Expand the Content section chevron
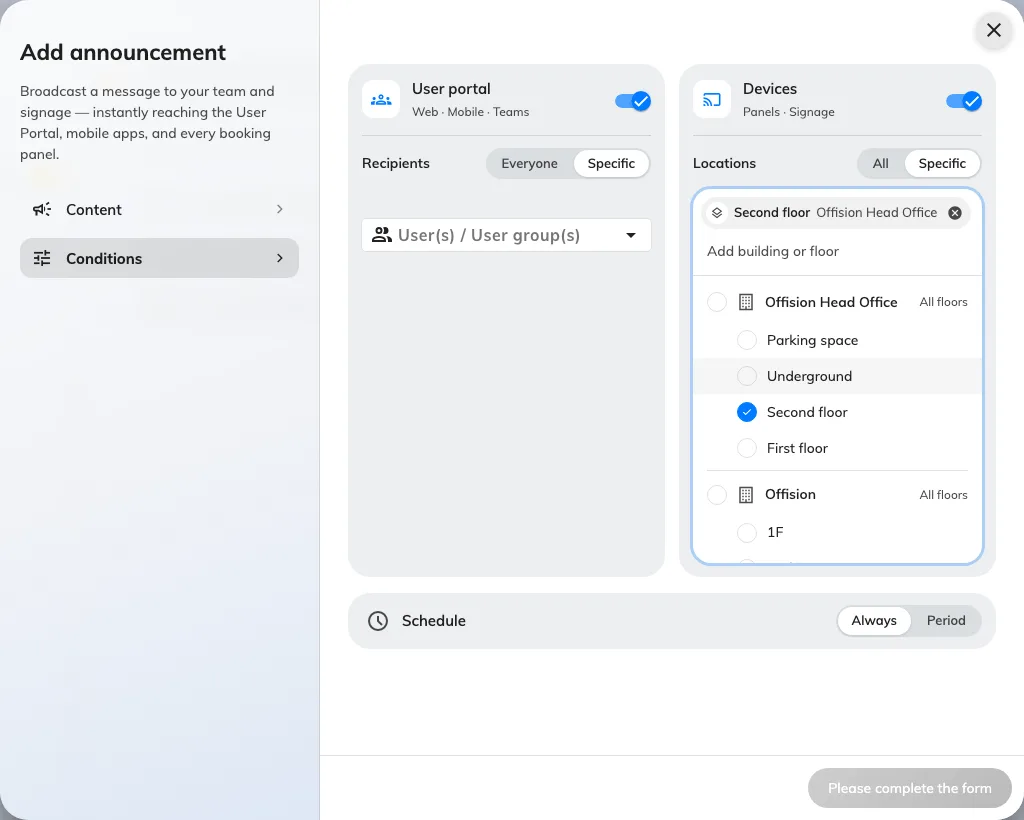This screenshot has height=820, width=1024. pyautogui.click(x=280, y=209)
